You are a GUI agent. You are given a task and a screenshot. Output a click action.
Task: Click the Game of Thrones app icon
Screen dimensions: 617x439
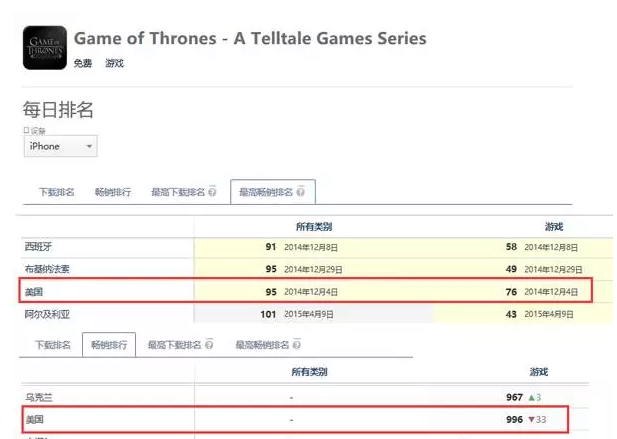click(x=45, y=48)
